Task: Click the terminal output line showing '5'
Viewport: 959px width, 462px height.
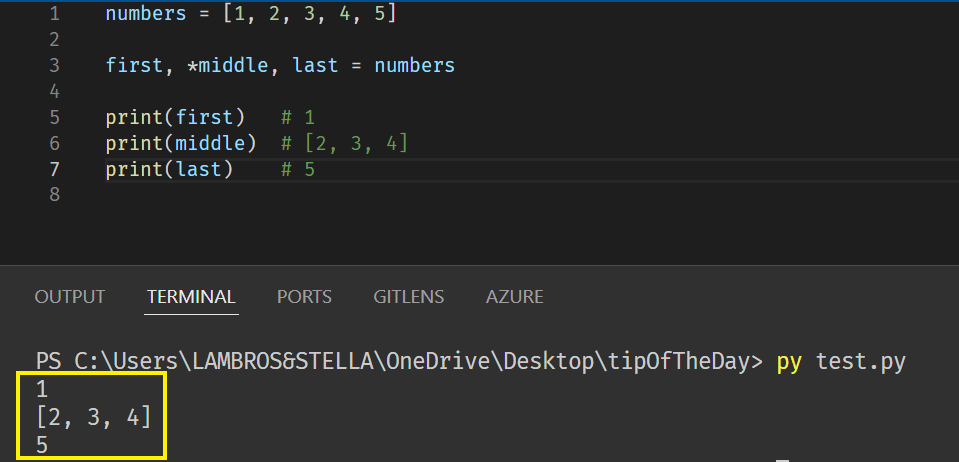Action: tap(42, 444)
